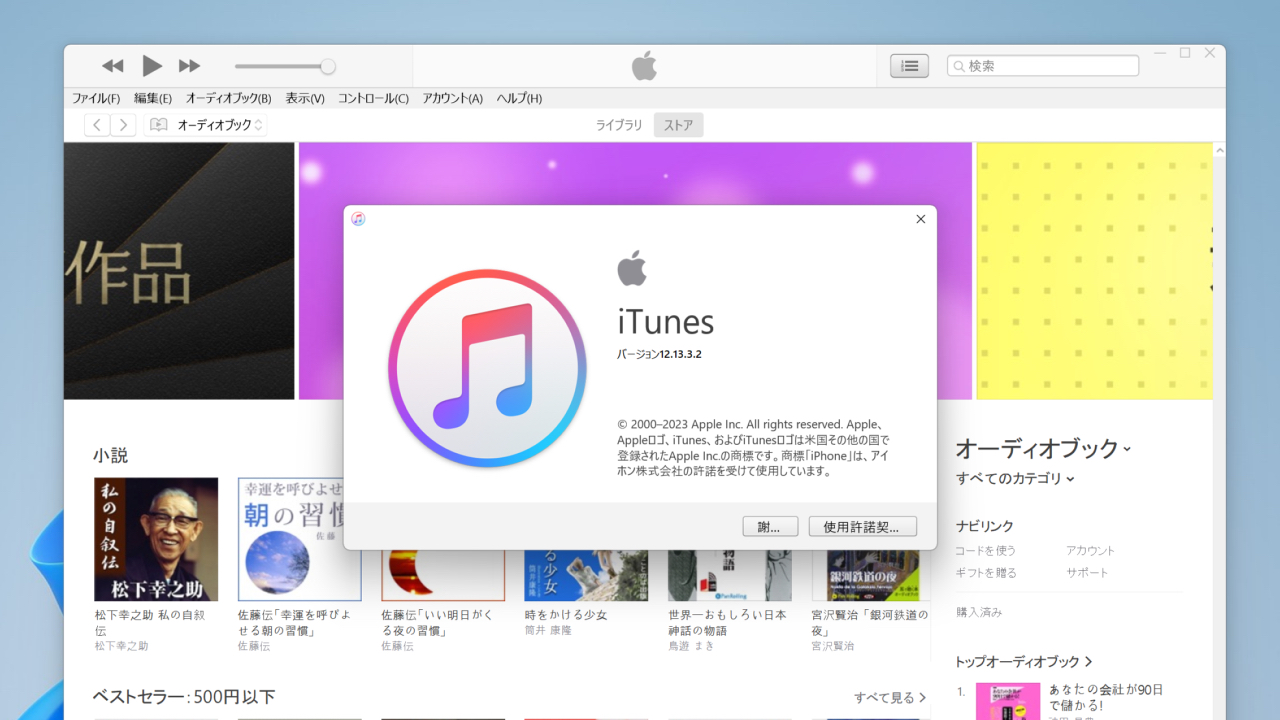Screen dimensions: 1280x720
Task: Open the すべてのカテゴリ dropdown
Action: tap(1015, 479)
